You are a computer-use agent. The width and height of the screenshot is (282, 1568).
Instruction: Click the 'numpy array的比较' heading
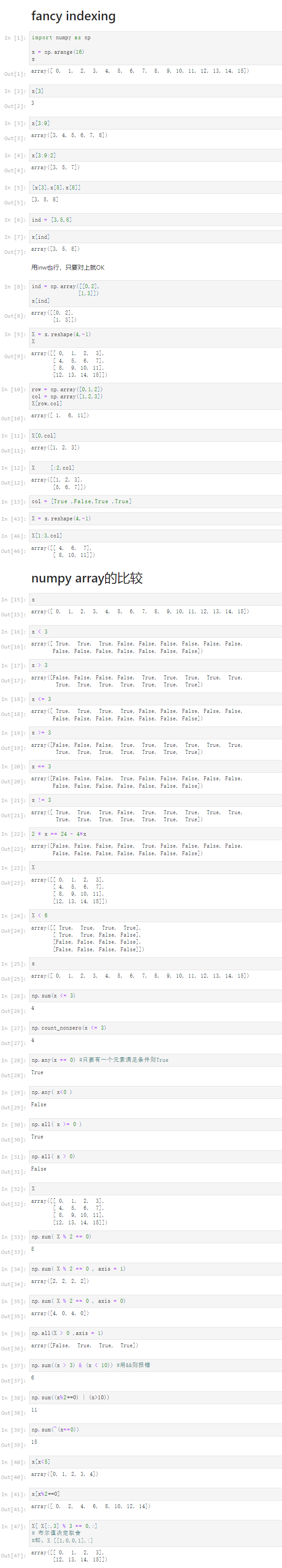(x=87, y=578)
